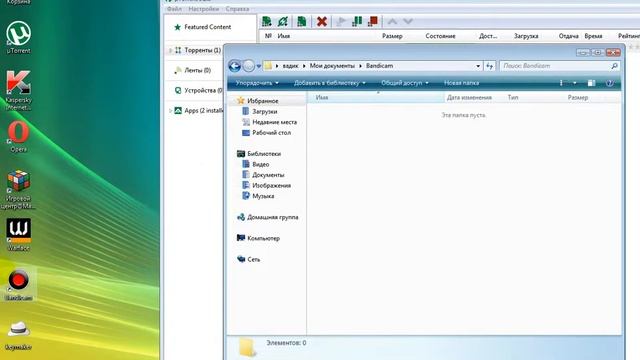Sort uTorrent list by Состояние column
This screenshot has width=640, height=360.
pyautogui.click(x=440, y=36)
